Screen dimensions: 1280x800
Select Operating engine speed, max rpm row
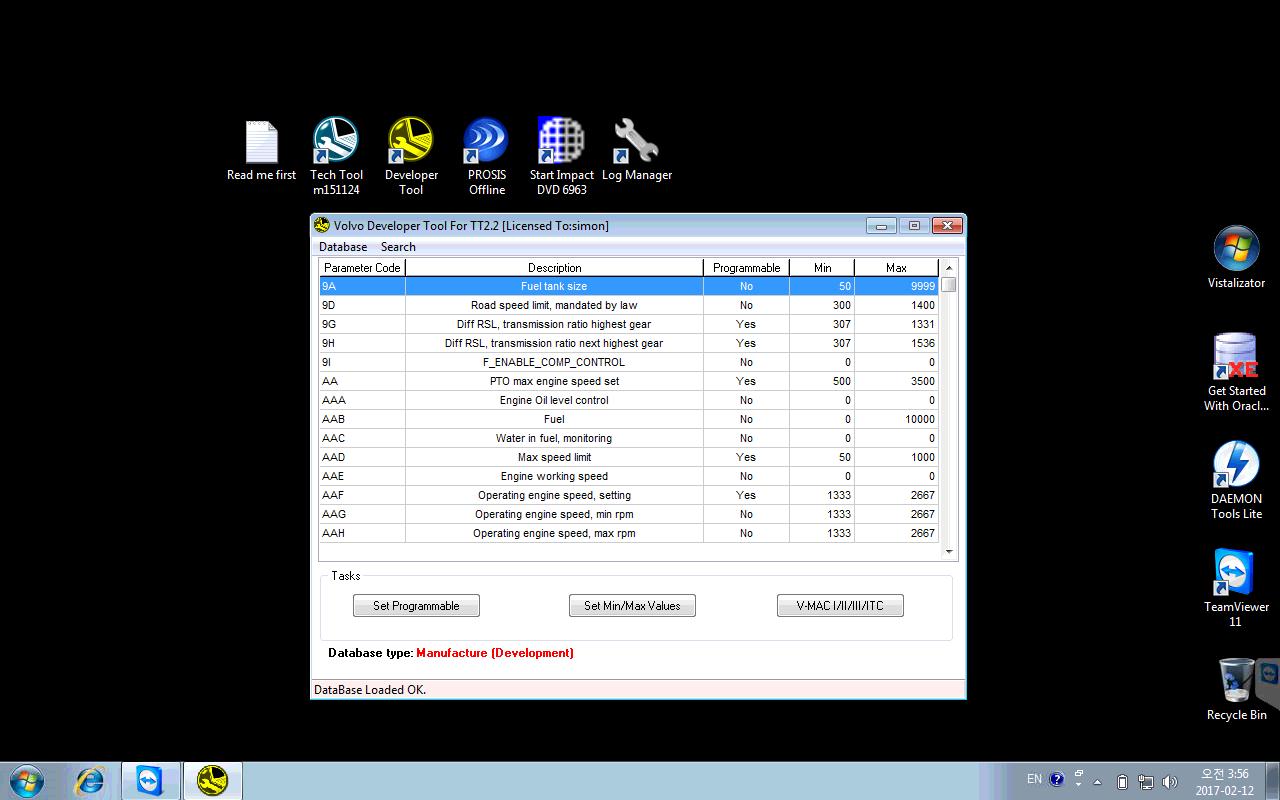pos(629,533)
